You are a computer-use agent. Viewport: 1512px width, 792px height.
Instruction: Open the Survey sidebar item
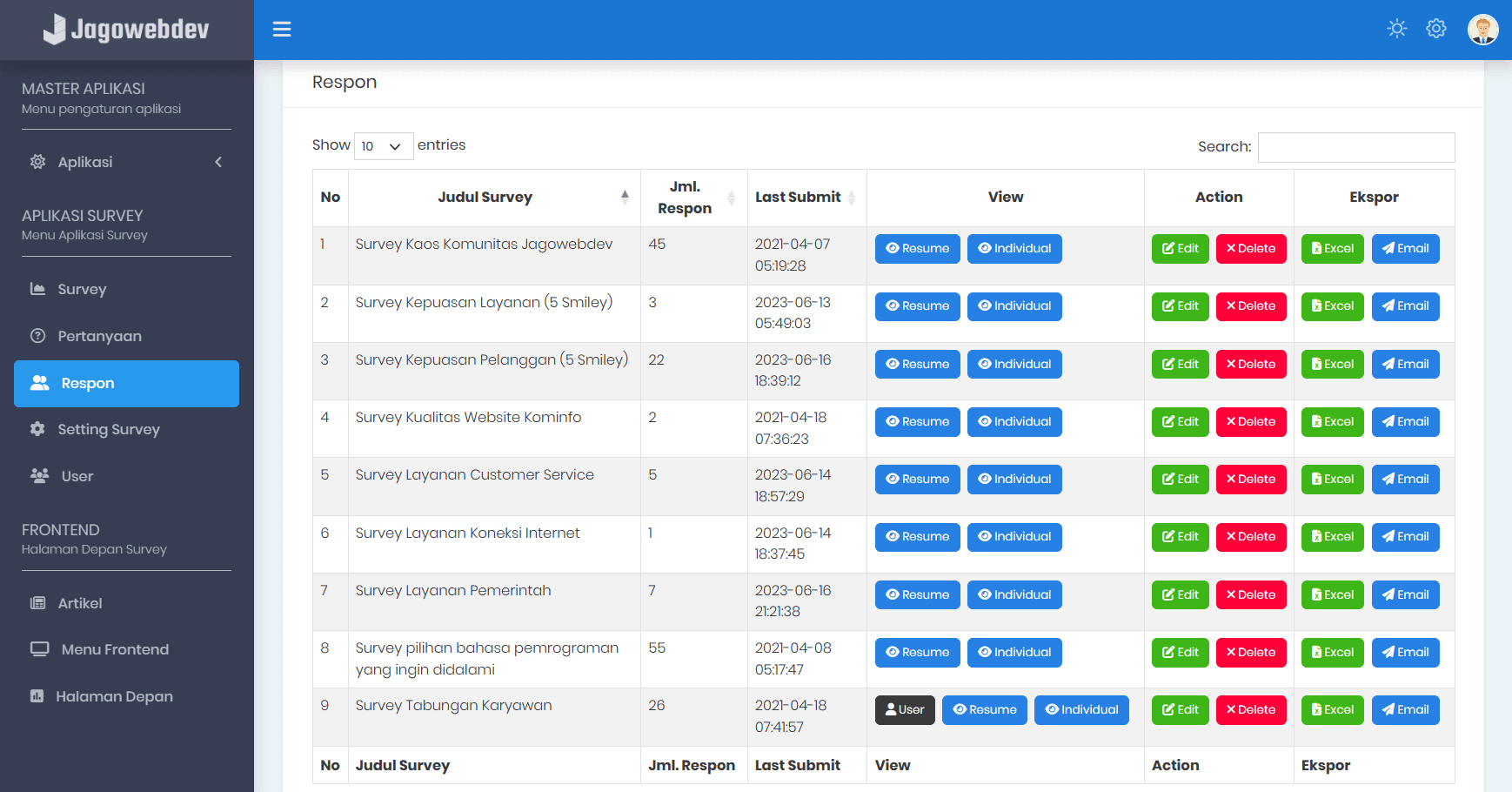click(x=126, y=289)
